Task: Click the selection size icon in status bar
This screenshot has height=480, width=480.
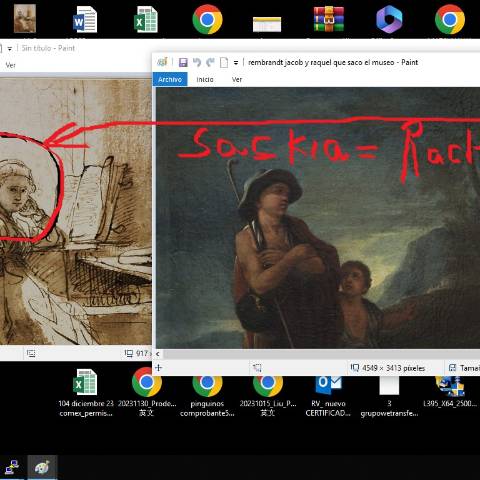Action: pos(257,368)
